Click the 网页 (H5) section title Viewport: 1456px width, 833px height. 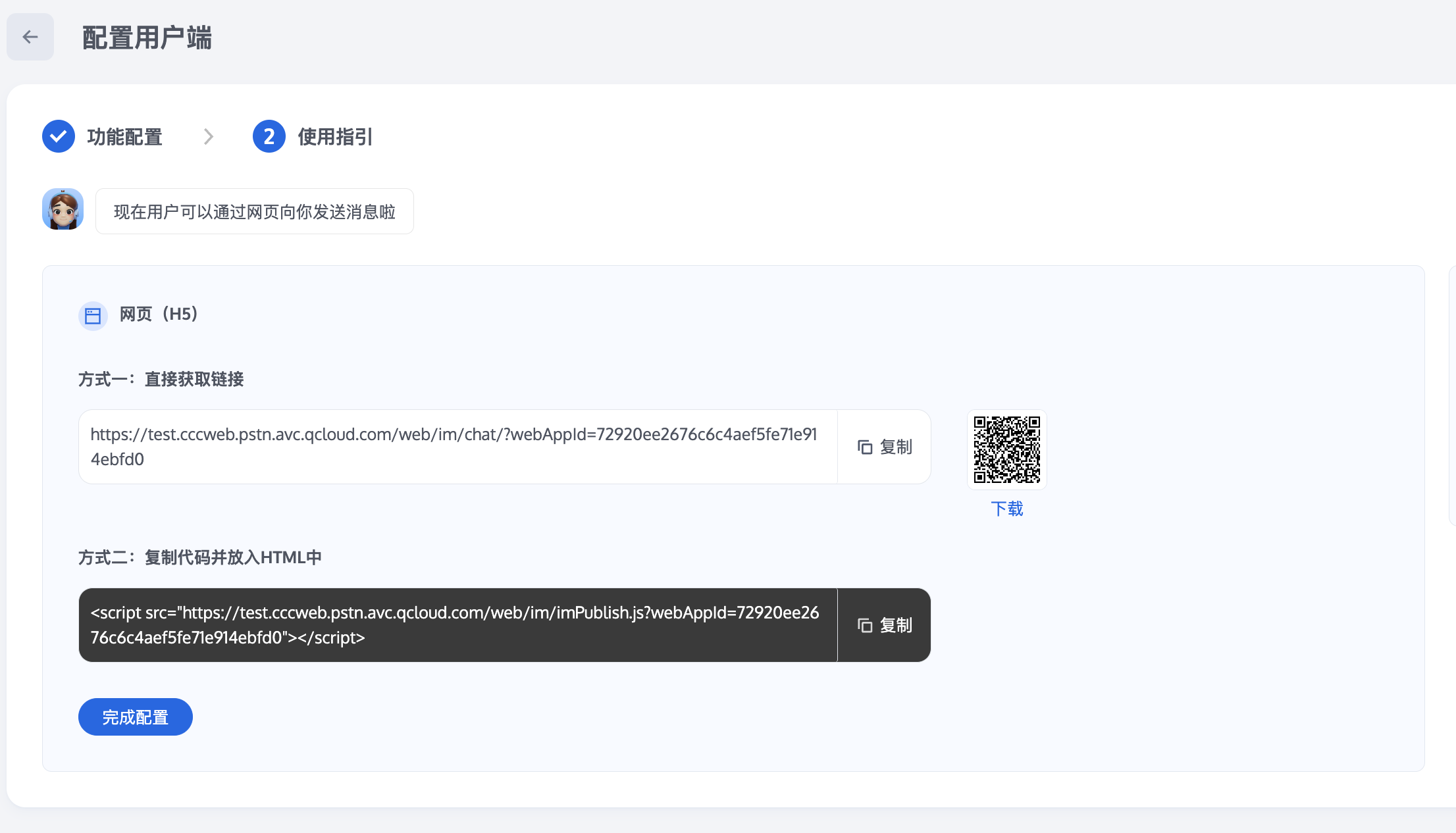(159, 314)
